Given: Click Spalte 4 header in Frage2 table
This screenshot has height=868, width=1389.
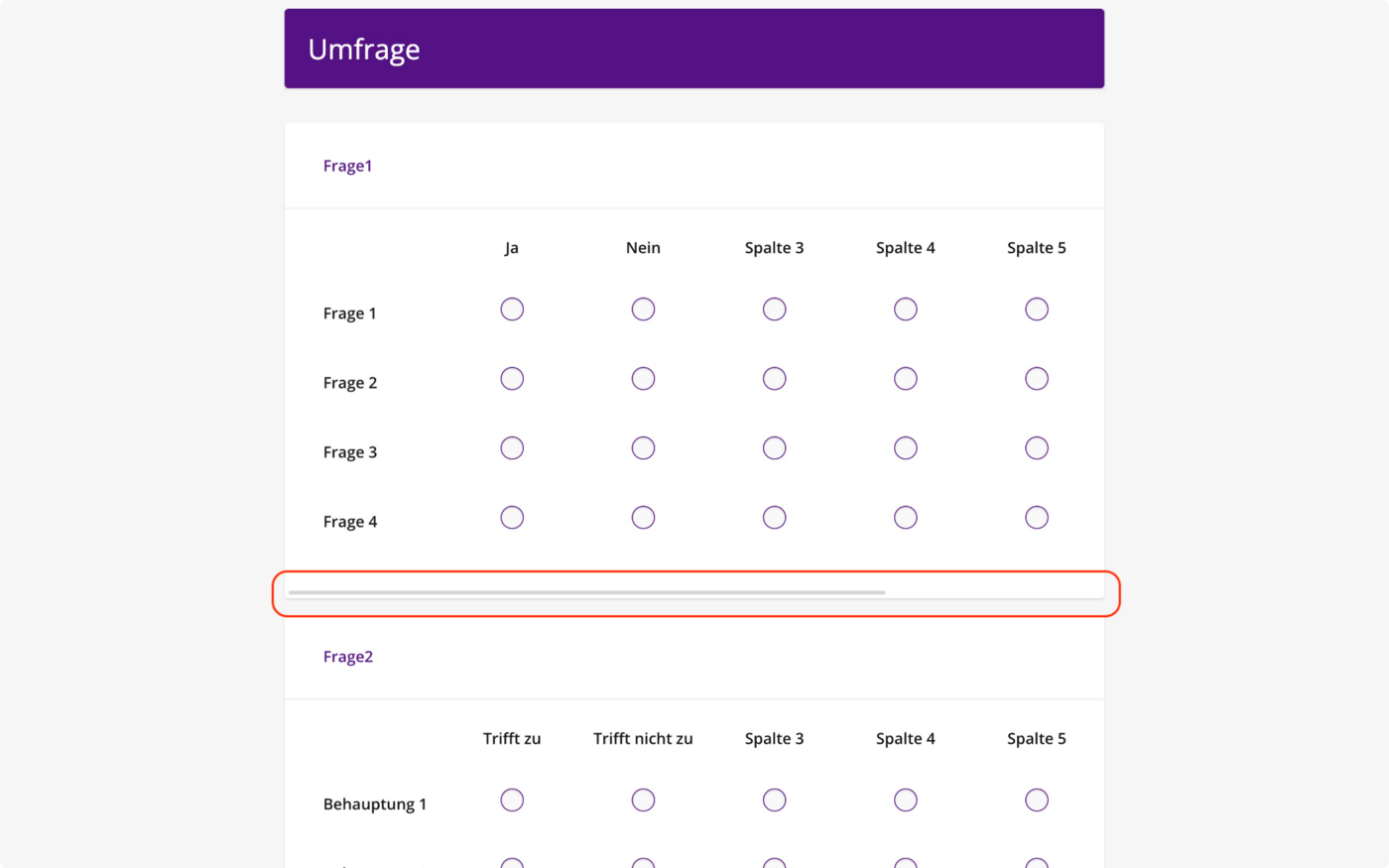Looking at the screenshot, I should point(905,738).
